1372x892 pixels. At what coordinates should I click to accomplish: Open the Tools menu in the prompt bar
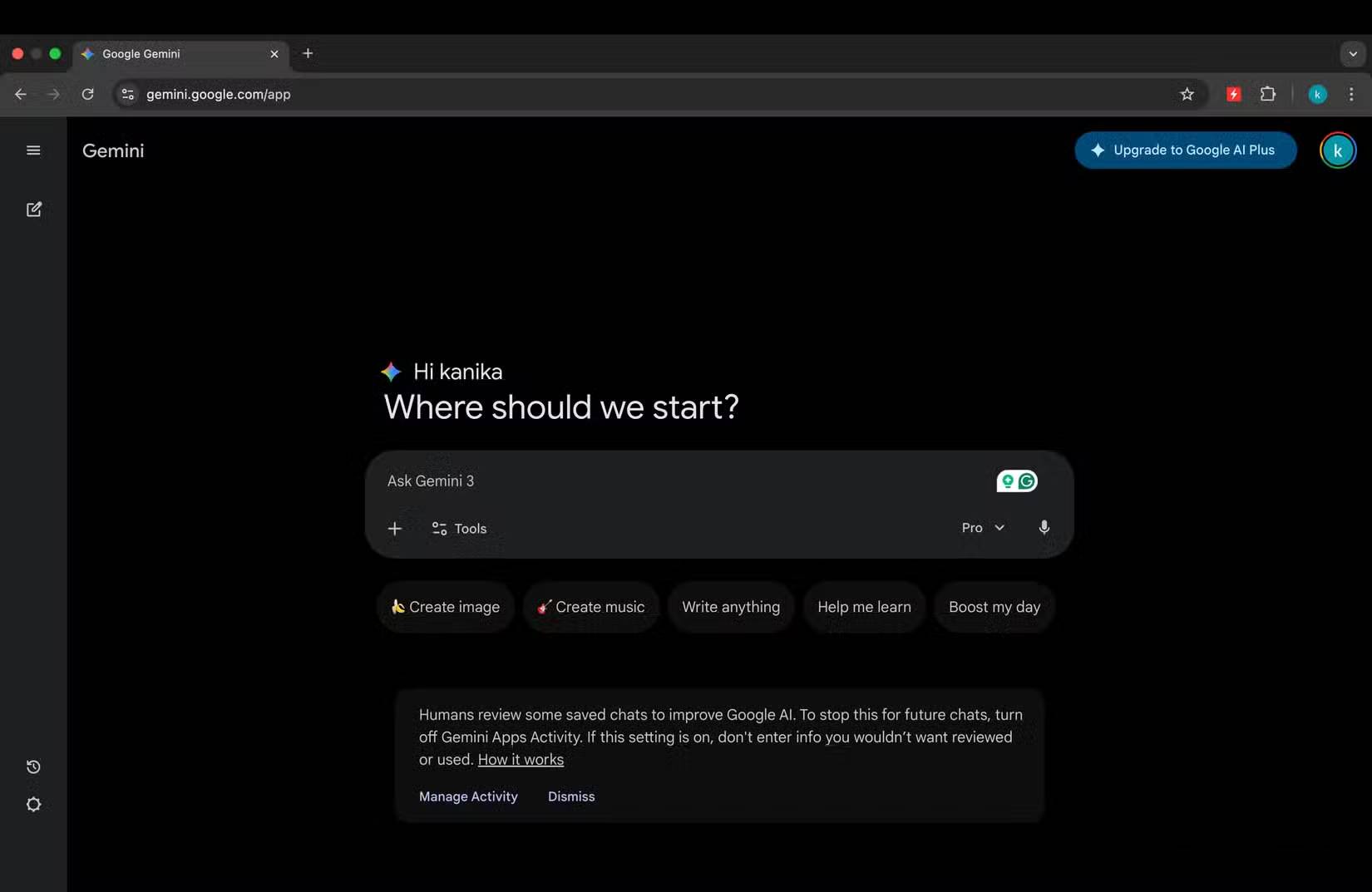[x=458, y=528]
